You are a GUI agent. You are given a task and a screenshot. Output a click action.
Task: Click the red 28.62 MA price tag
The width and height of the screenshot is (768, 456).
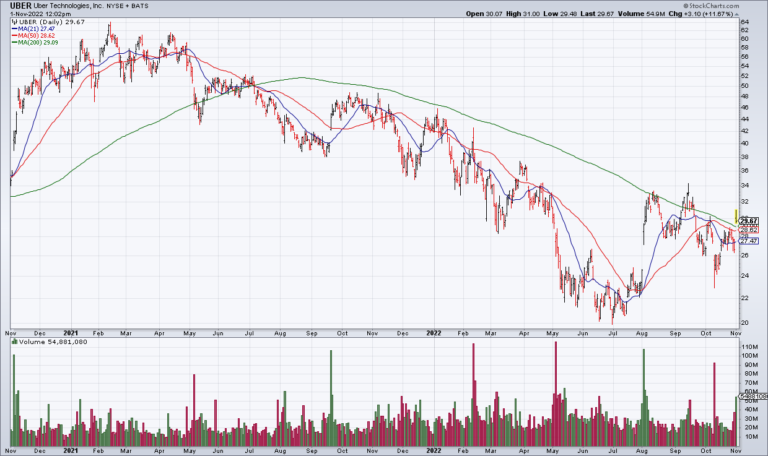[750, 229]
